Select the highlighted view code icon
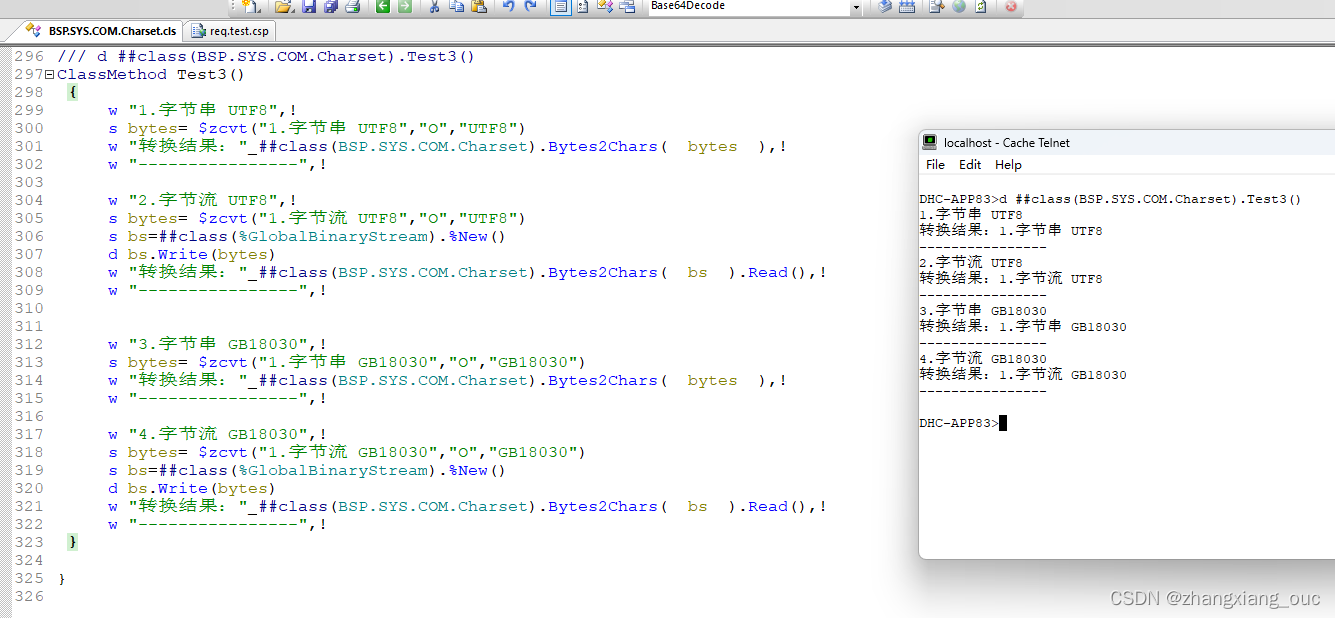Image resolution: width=1335 pixels, height=618 pixels. (561, 6)
